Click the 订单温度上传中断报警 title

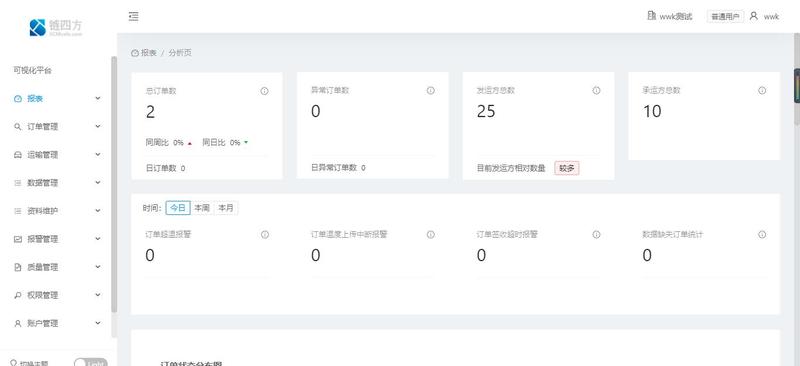[x=349, y=235]
